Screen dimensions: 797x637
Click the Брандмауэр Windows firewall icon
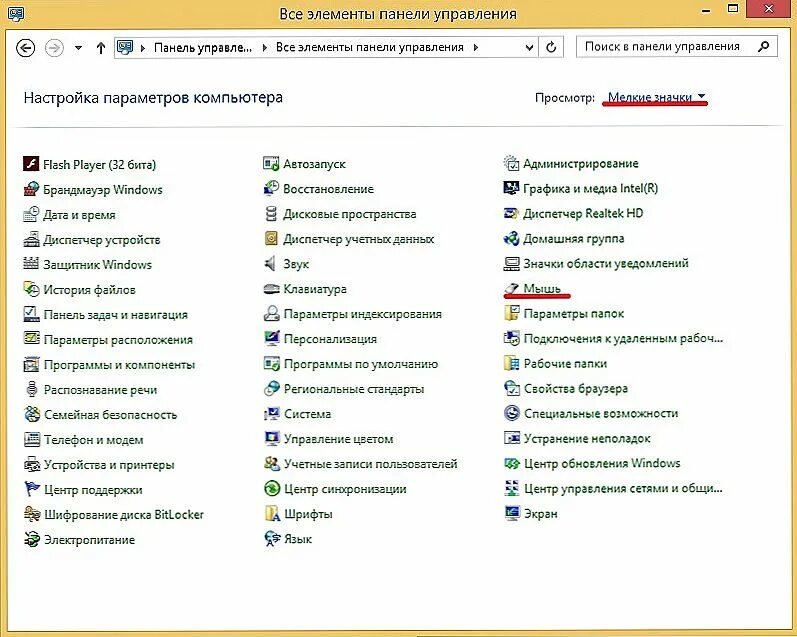click(32, 189)
